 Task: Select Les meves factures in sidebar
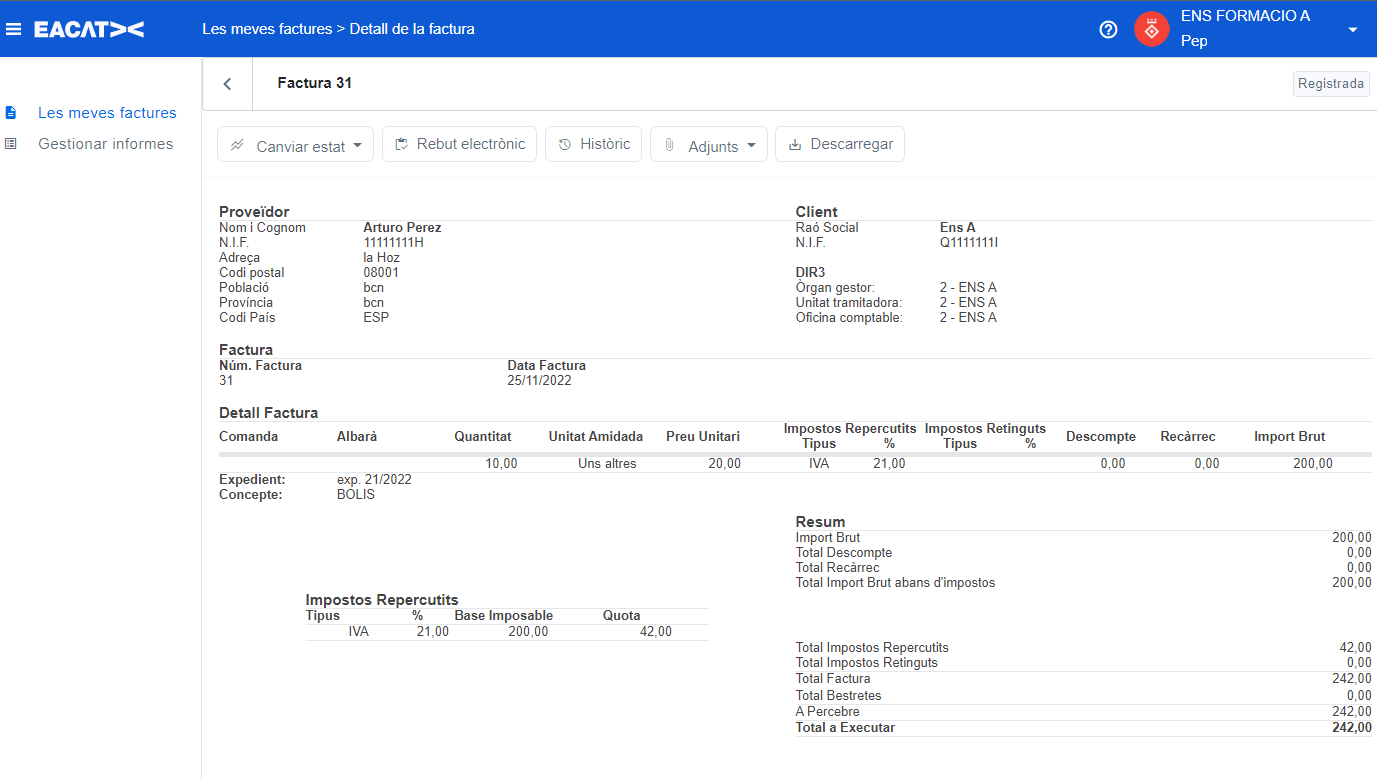[107, 113]
